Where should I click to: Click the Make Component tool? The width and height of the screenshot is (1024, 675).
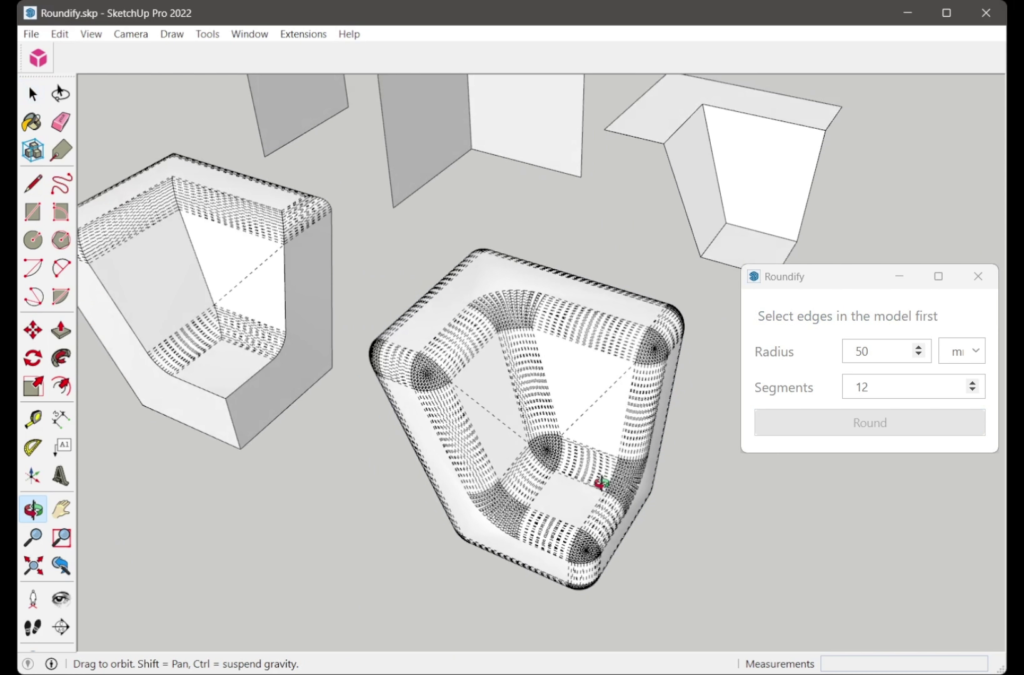(33, 150)
